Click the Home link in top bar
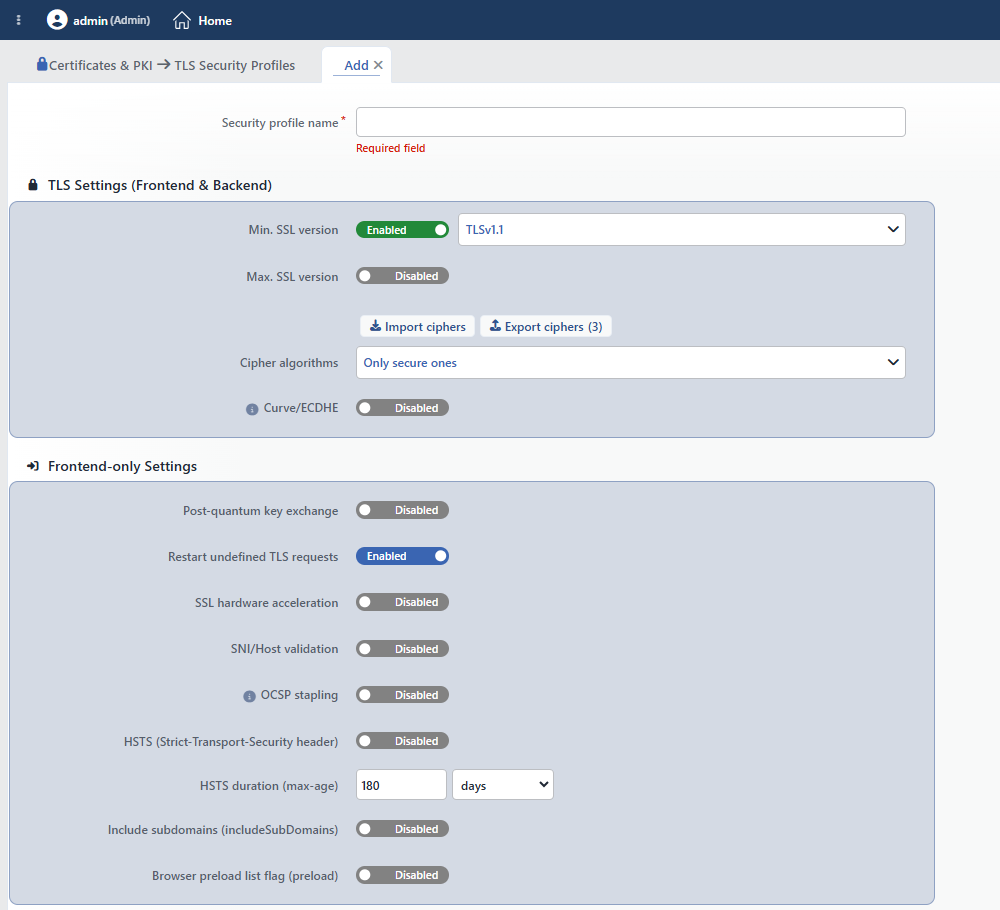Viewport: 1000px width, 910px height. coord(215,20)
